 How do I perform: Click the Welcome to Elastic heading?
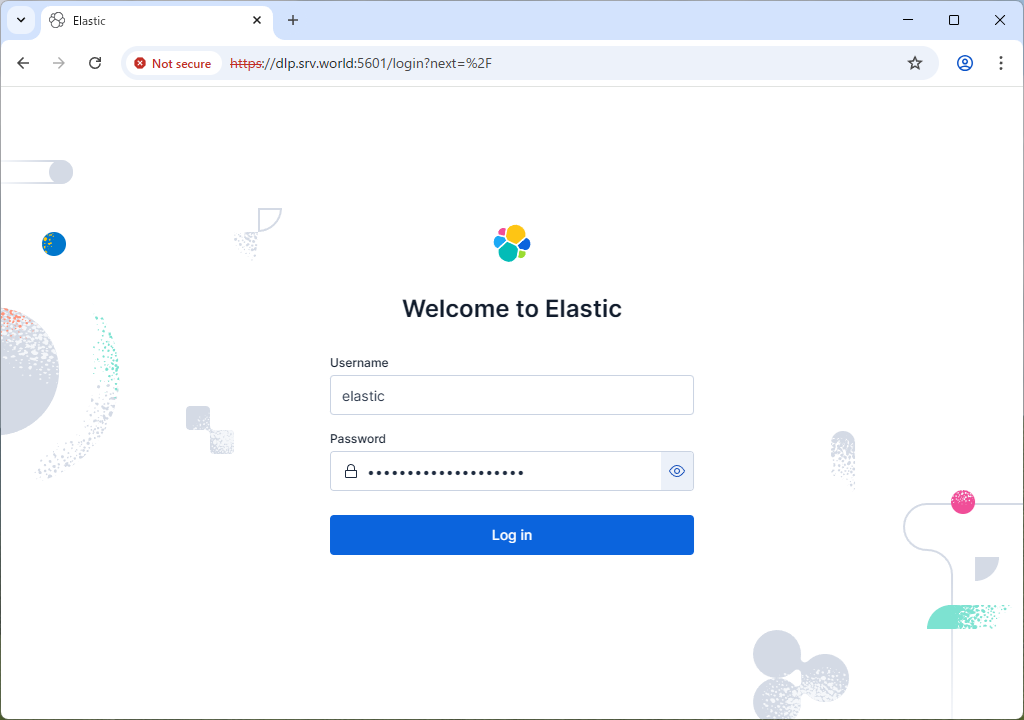[x=511, y=308]
